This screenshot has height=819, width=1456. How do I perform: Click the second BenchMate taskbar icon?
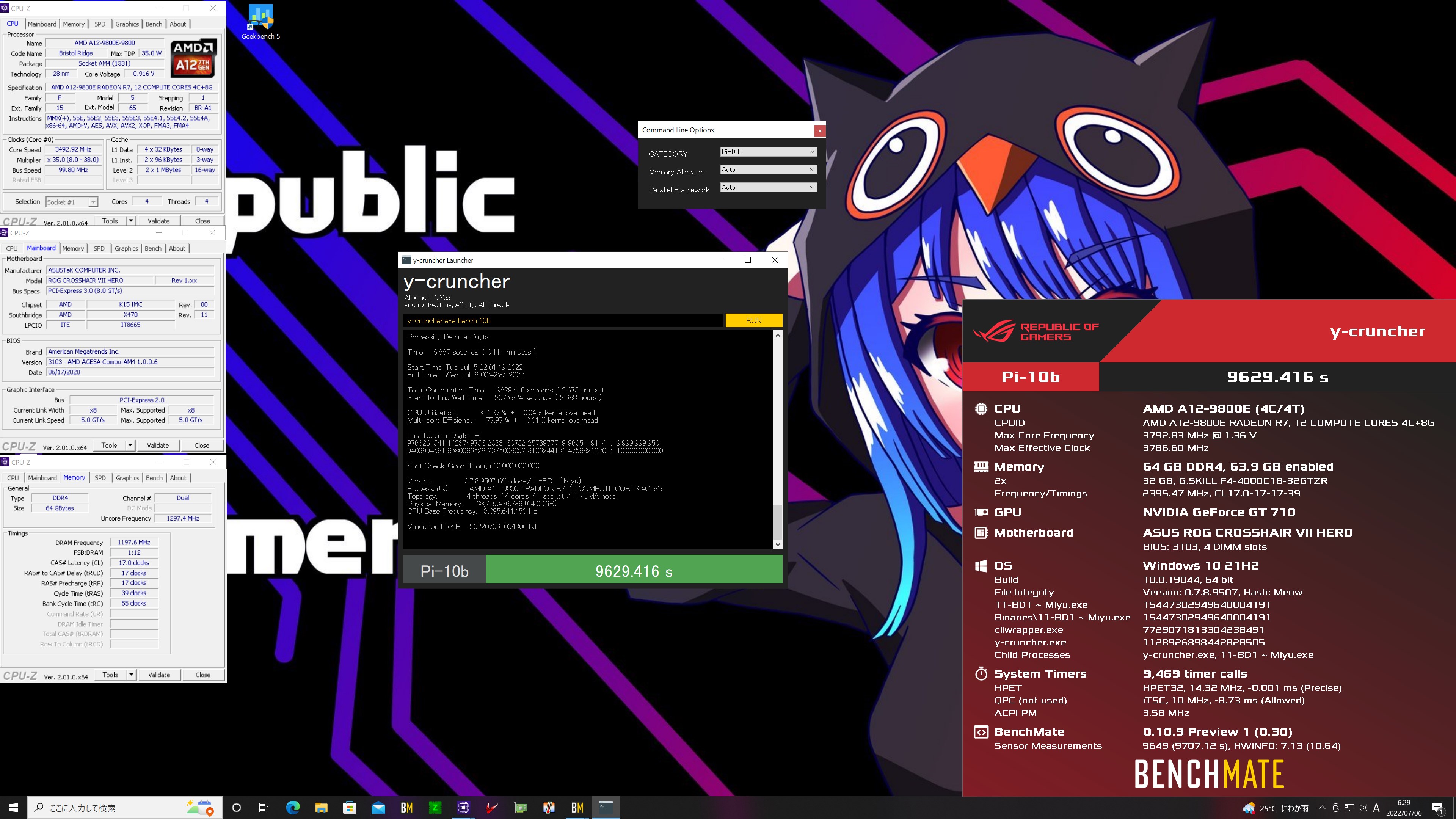(577, 808)
